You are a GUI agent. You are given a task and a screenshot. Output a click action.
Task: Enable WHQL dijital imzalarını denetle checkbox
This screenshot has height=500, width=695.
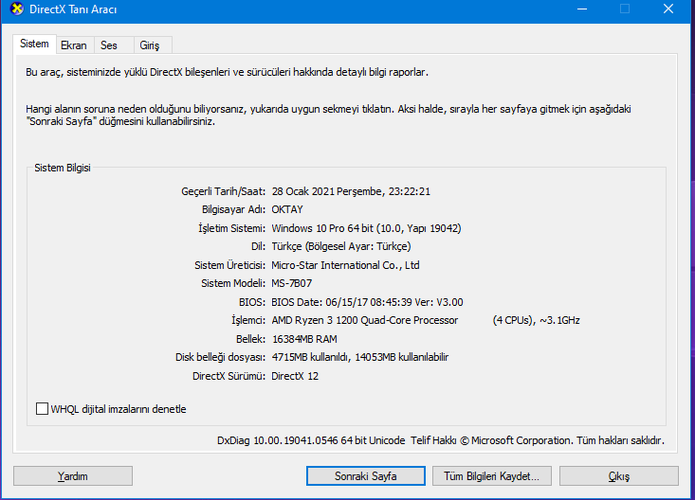42,409
